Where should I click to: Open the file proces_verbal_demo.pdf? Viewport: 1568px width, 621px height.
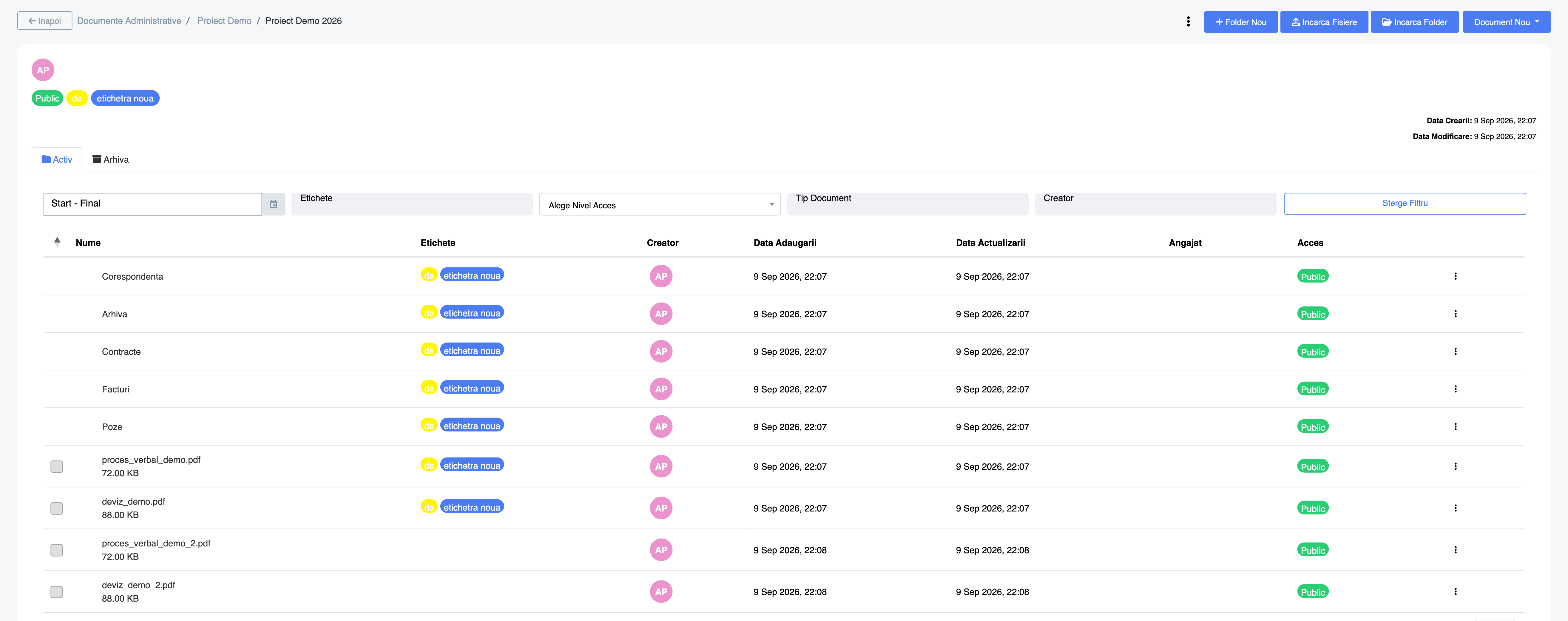(x=151, y=460)
